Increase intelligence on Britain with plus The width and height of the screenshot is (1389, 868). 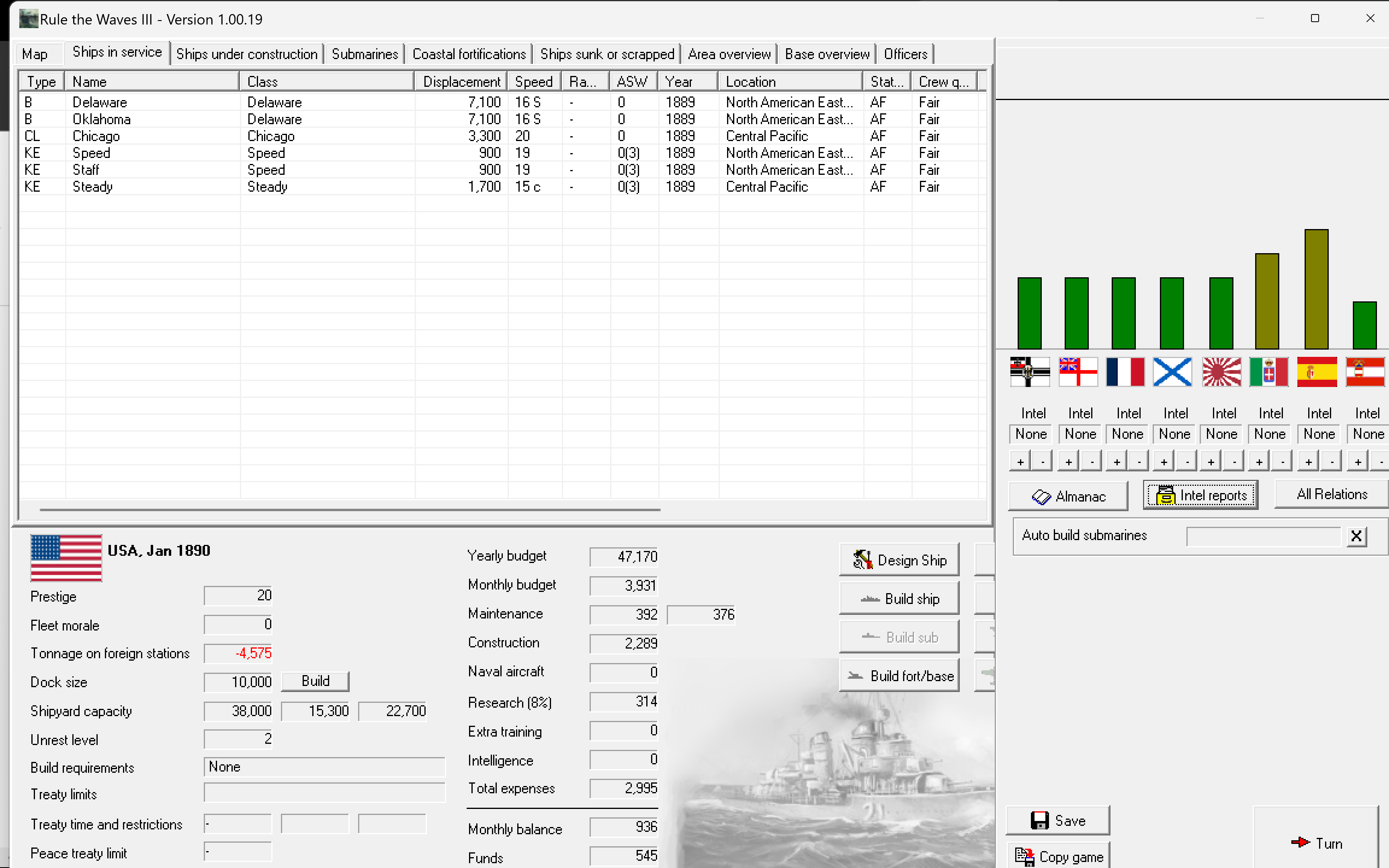point(1068,462)
